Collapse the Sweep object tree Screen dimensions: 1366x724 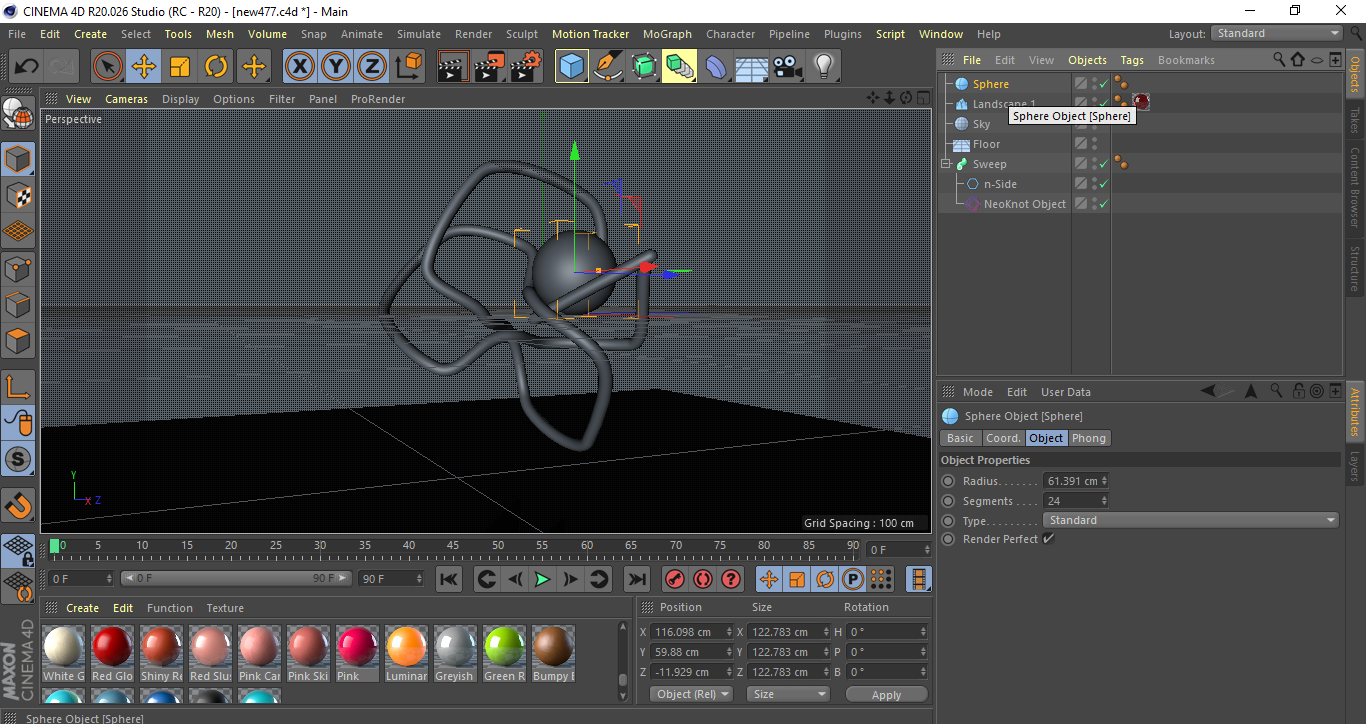[945, 164]
